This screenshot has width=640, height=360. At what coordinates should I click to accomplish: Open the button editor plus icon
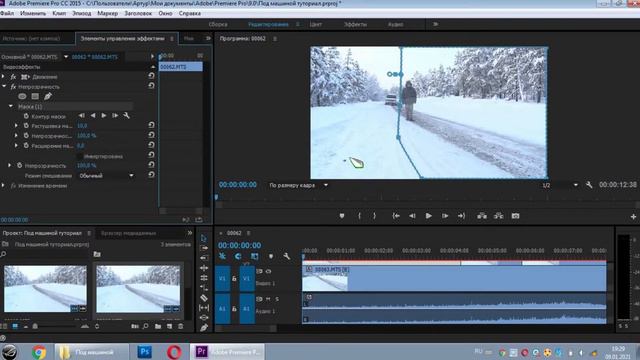pos(633,217)
